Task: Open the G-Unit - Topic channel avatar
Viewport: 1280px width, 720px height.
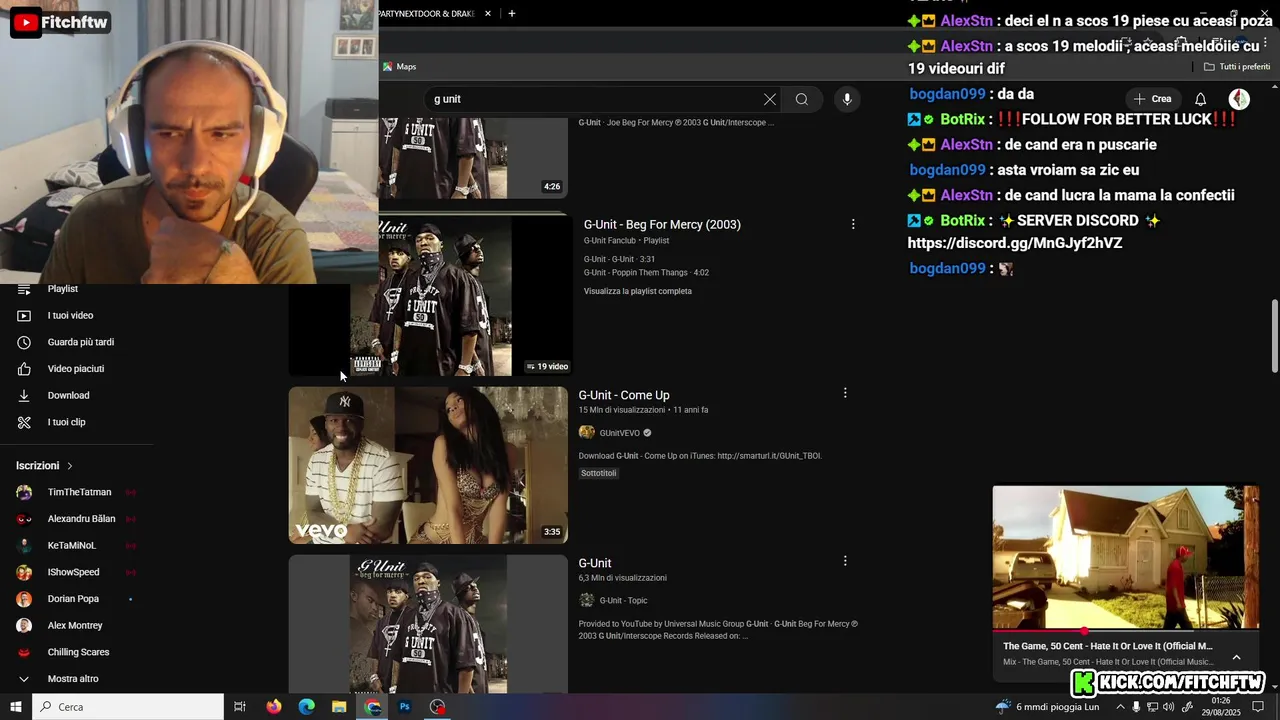Action: [x=587, y=600]
